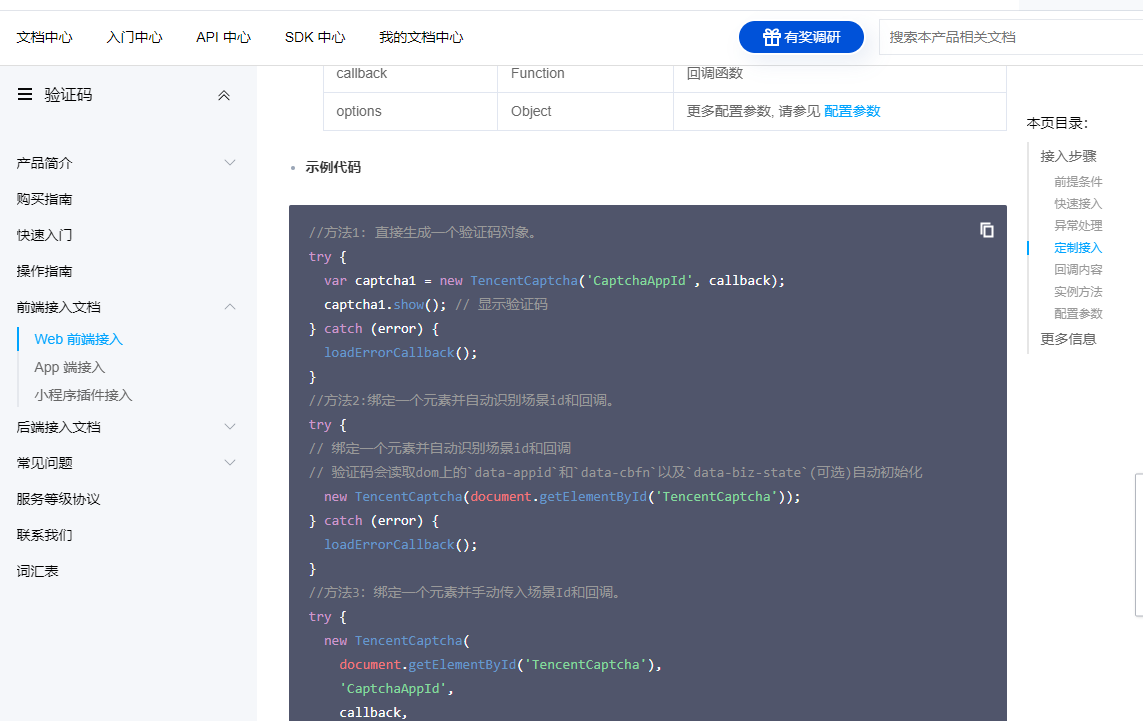1143x721 pixels.
Task: Collapse the 前端接入文档 section chevron
Action: point(230,307)
